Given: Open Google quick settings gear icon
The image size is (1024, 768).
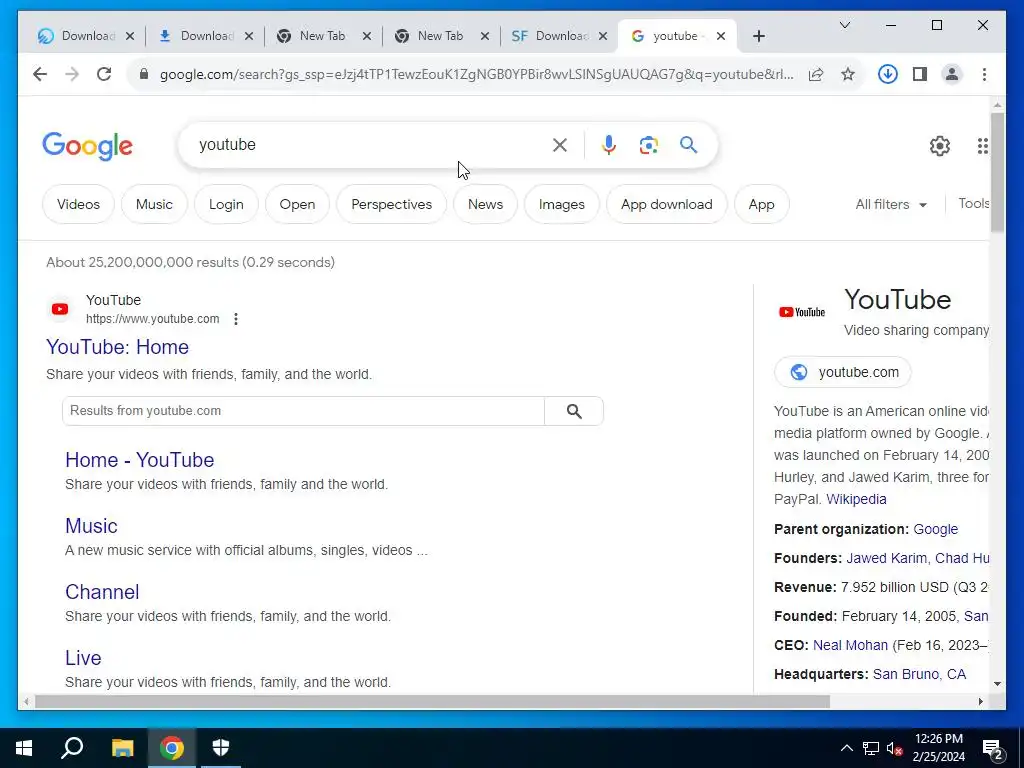Looking at the screenshot, I should [940, 146].
